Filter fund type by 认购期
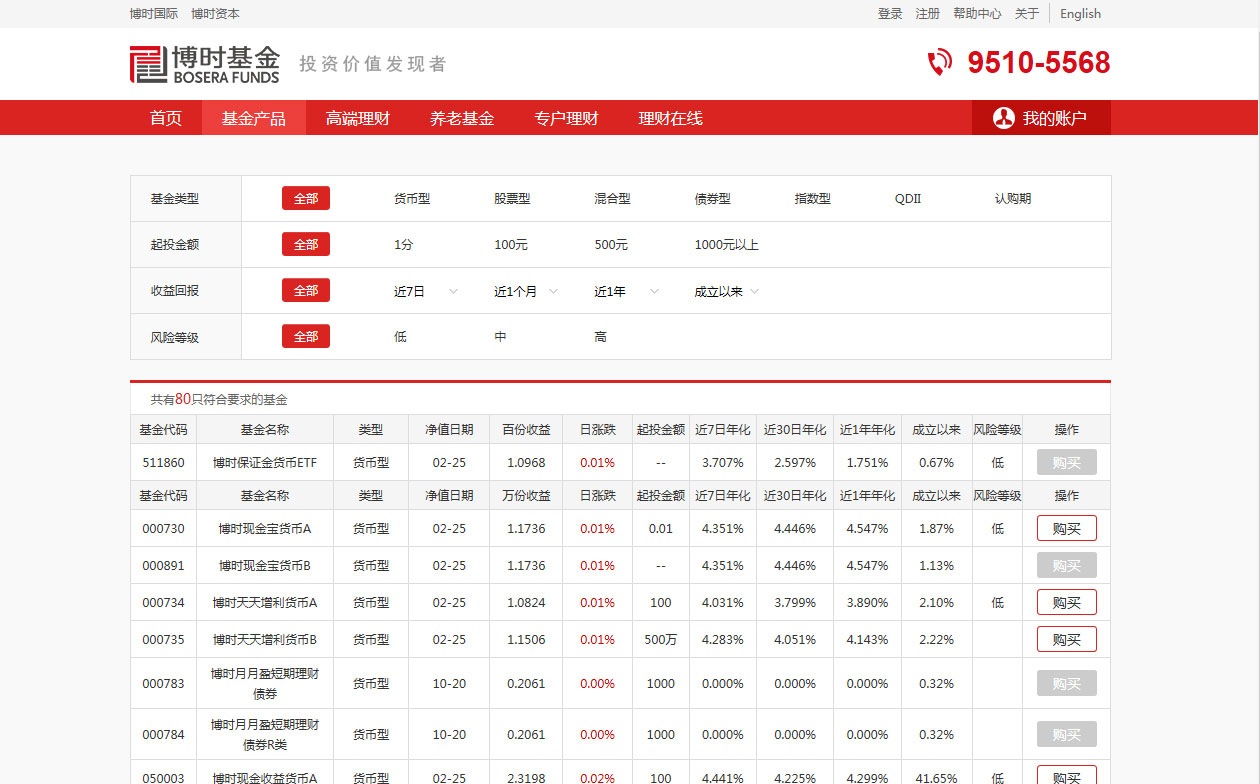Screen dimensions: 1260x784 (x=1013, y=199)
